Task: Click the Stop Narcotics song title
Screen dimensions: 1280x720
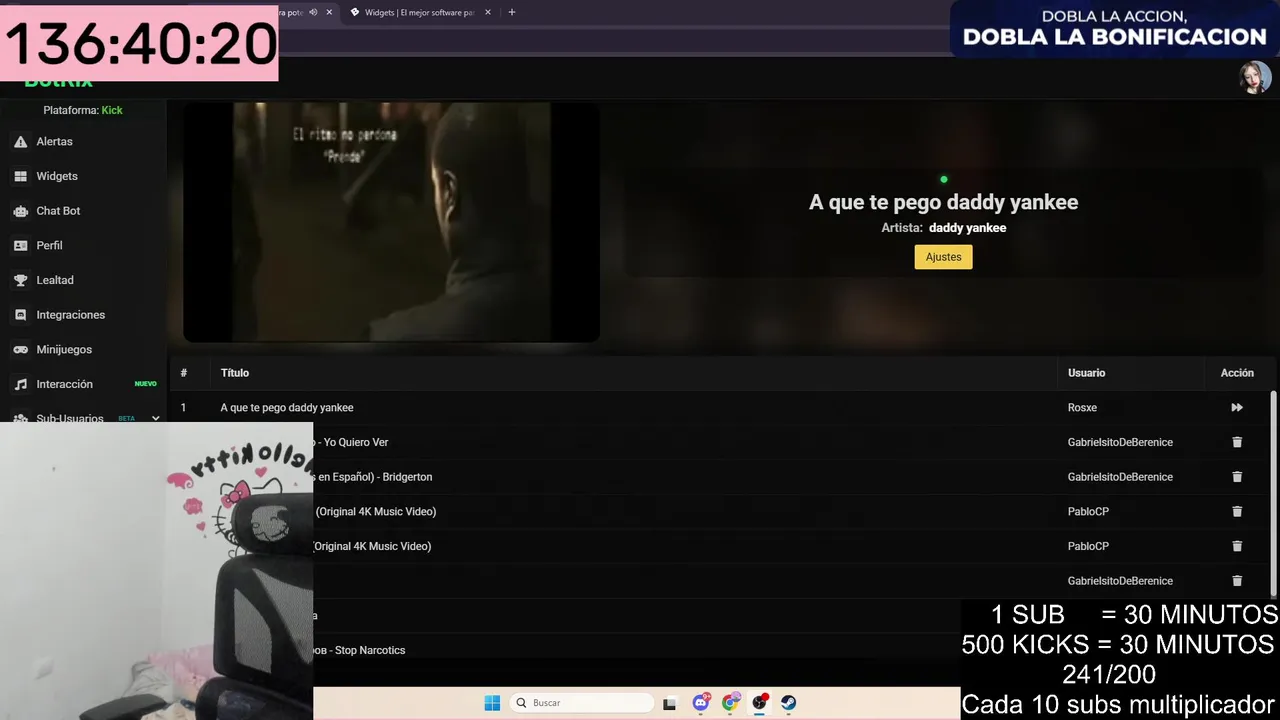Action: pos(360,650)
